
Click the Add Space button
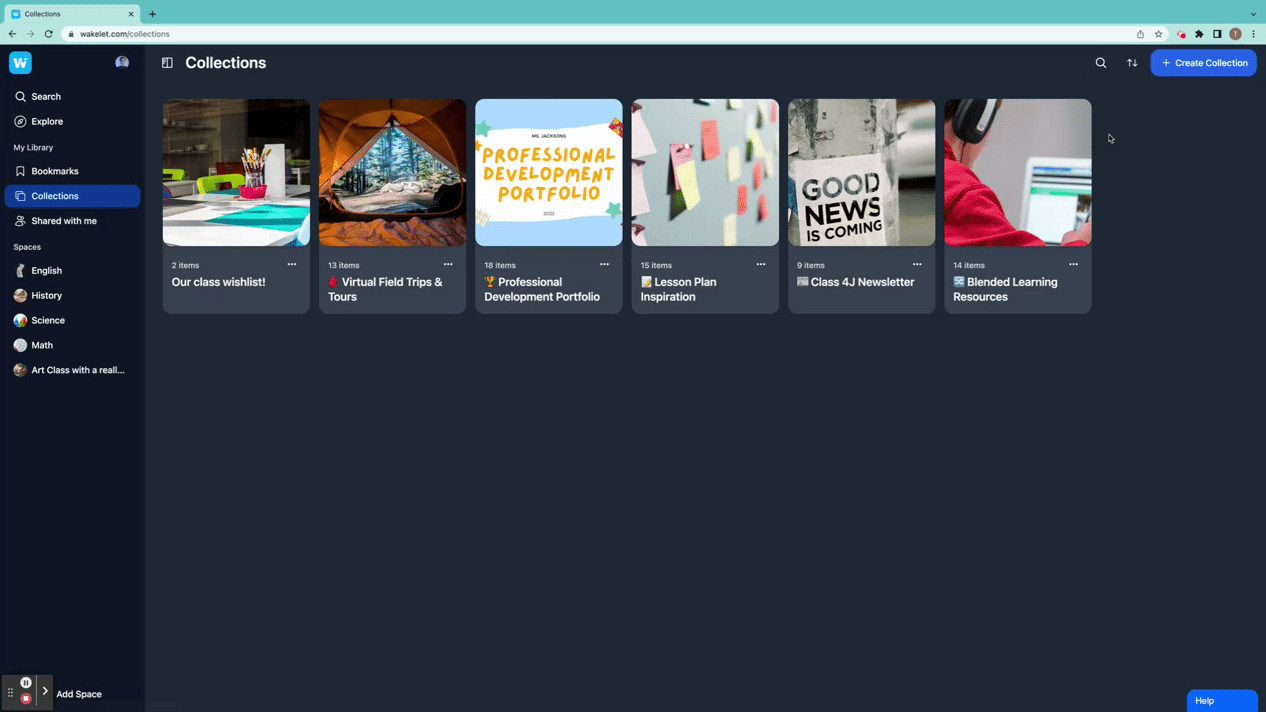coord(78,694)
